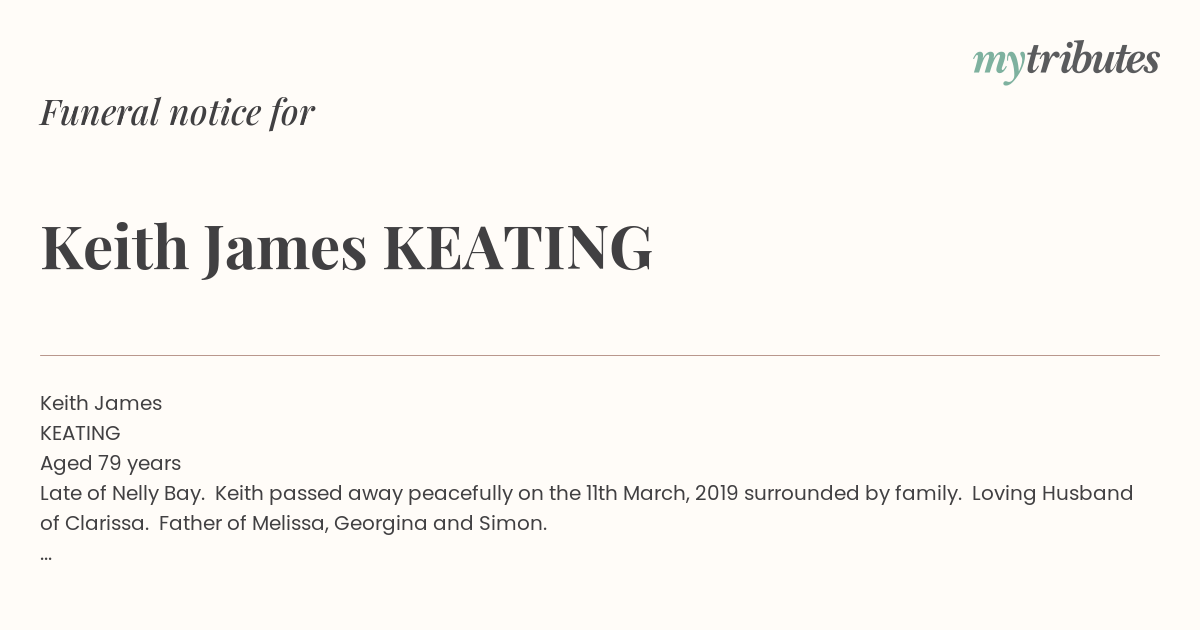This screenshot has height=630, width=1200.
Task: Click the small "KEATING" body line
Action: point(80,433)
